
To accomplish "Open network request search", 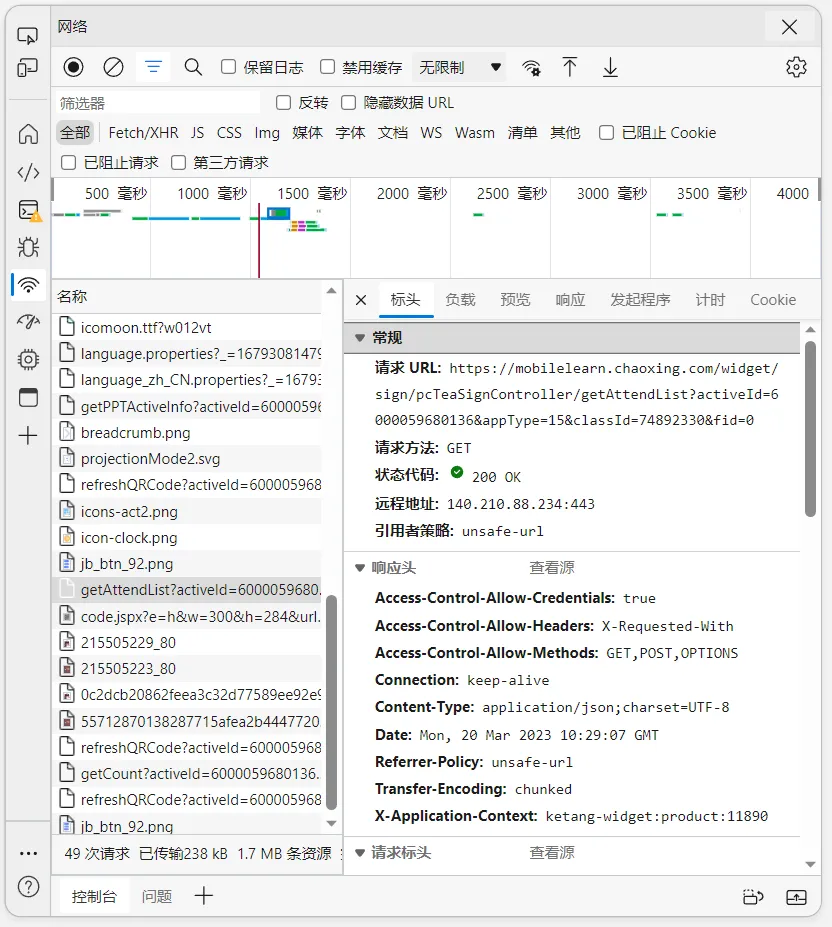I will click(193, 67).
